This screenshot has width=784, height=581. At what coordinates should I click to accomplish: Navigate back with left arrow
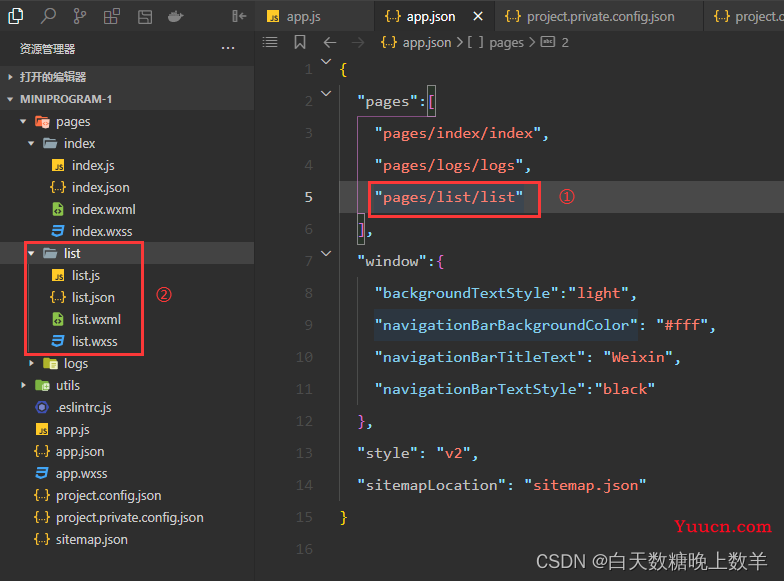click(330, 42)
